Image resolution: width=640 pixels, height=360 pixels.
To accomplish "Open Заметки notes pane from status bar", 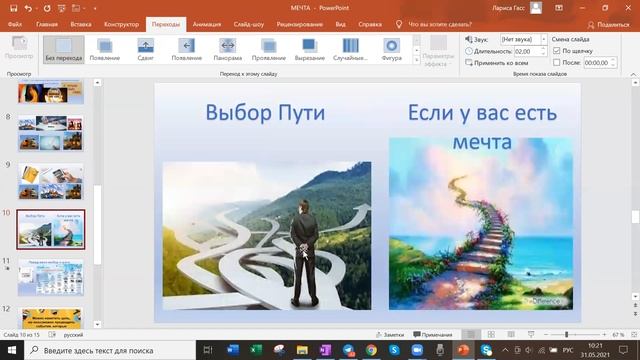I will pos(390,335).
